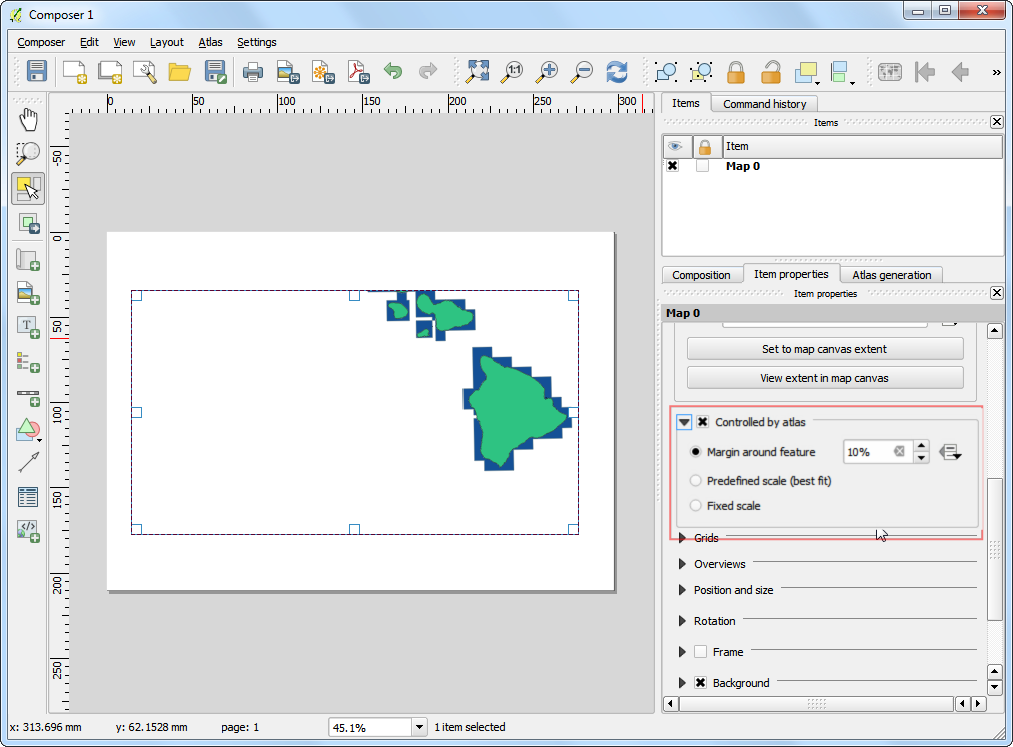Open the Layout menu
The width and height of the screenshot is (1013, 747).
(167, 42)
